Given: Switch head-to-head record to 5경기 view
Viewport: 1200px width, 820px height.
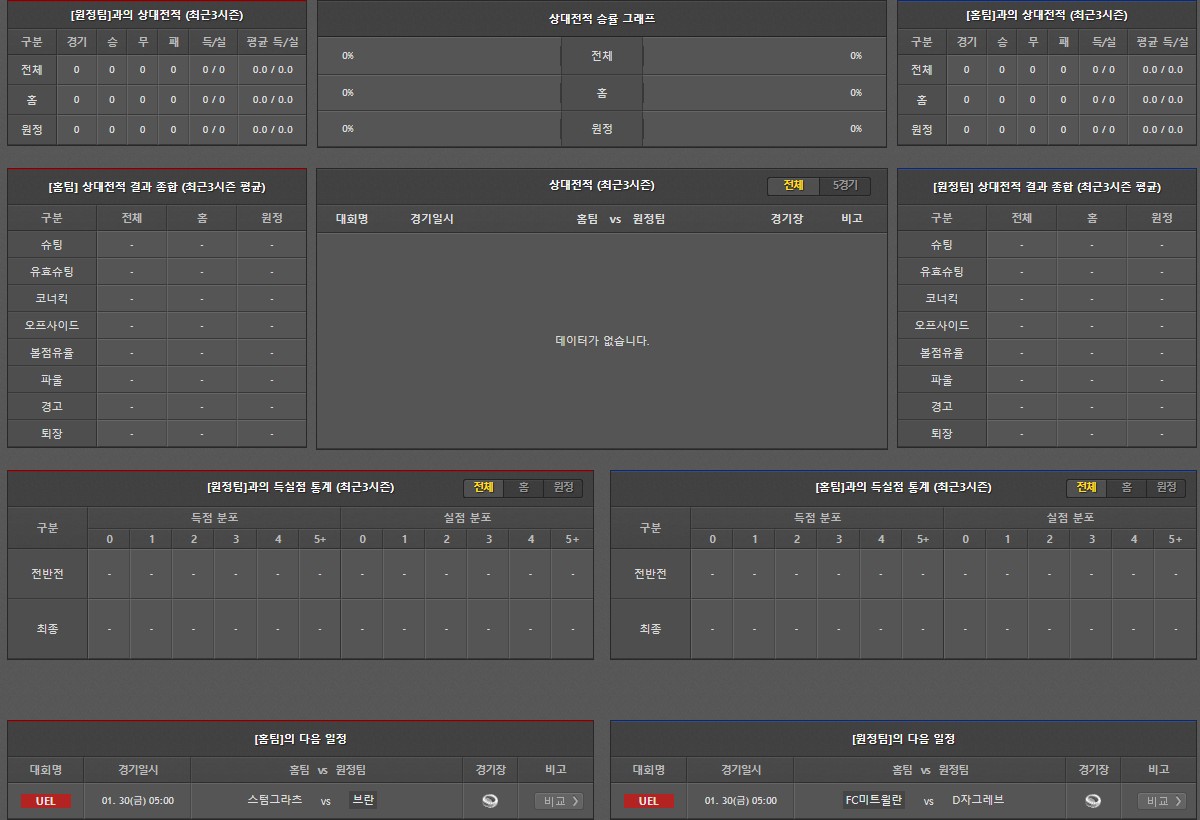Looking at the screenshot, I should [x=845, y=186].
